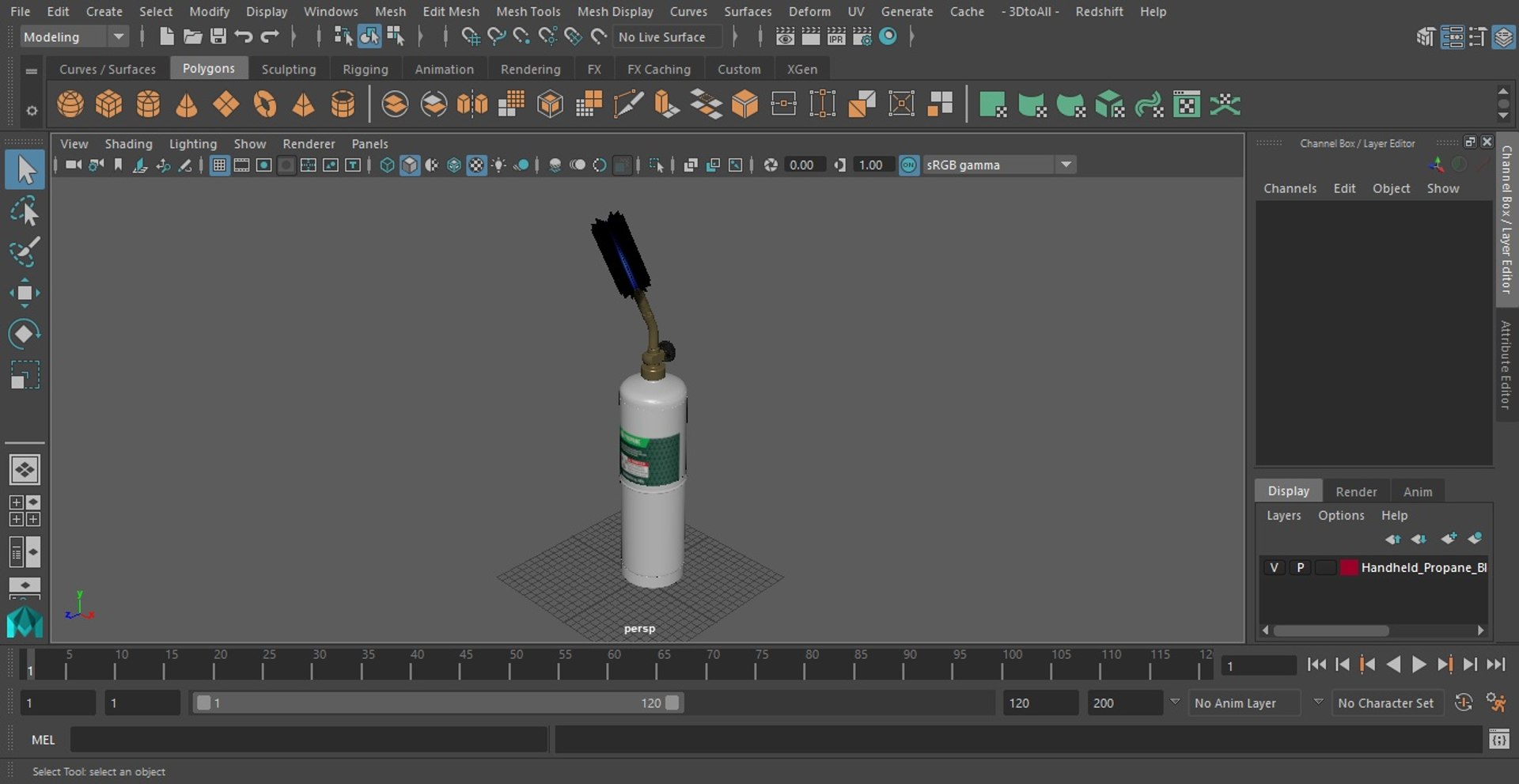This screenshot has width=1519, height=784.
Task: Toggle textured display in viewport
Action: pyautogui.click(x=476, y=165)
